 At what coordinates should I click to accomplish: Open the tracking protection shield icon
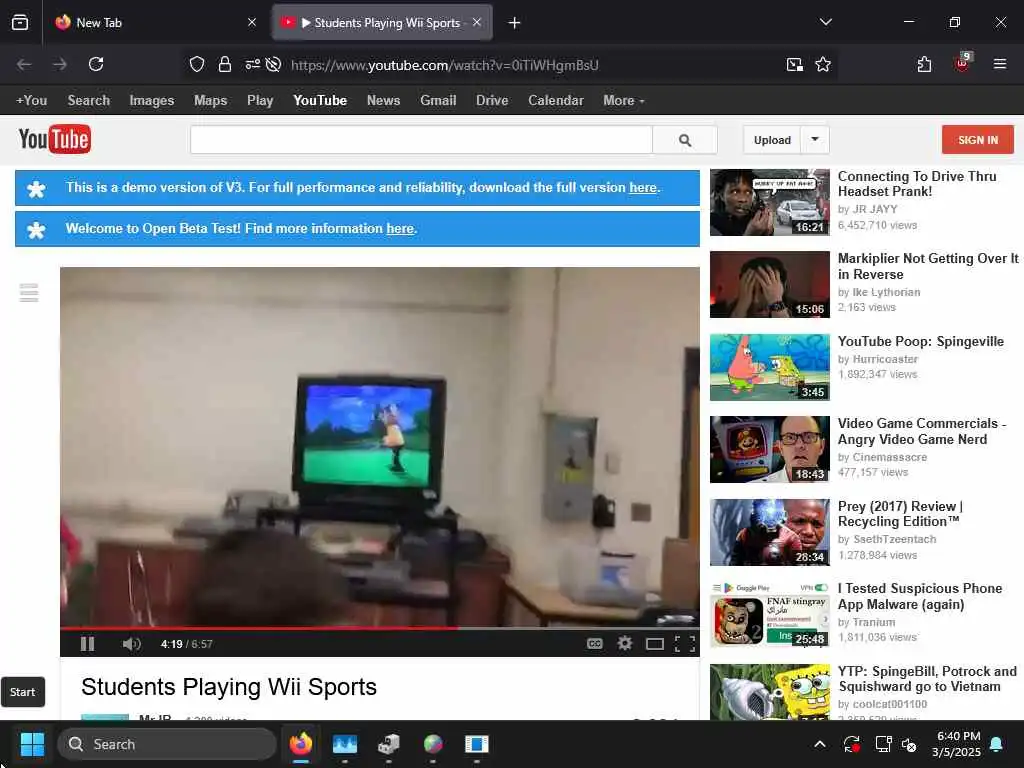[x=197, y=64]
